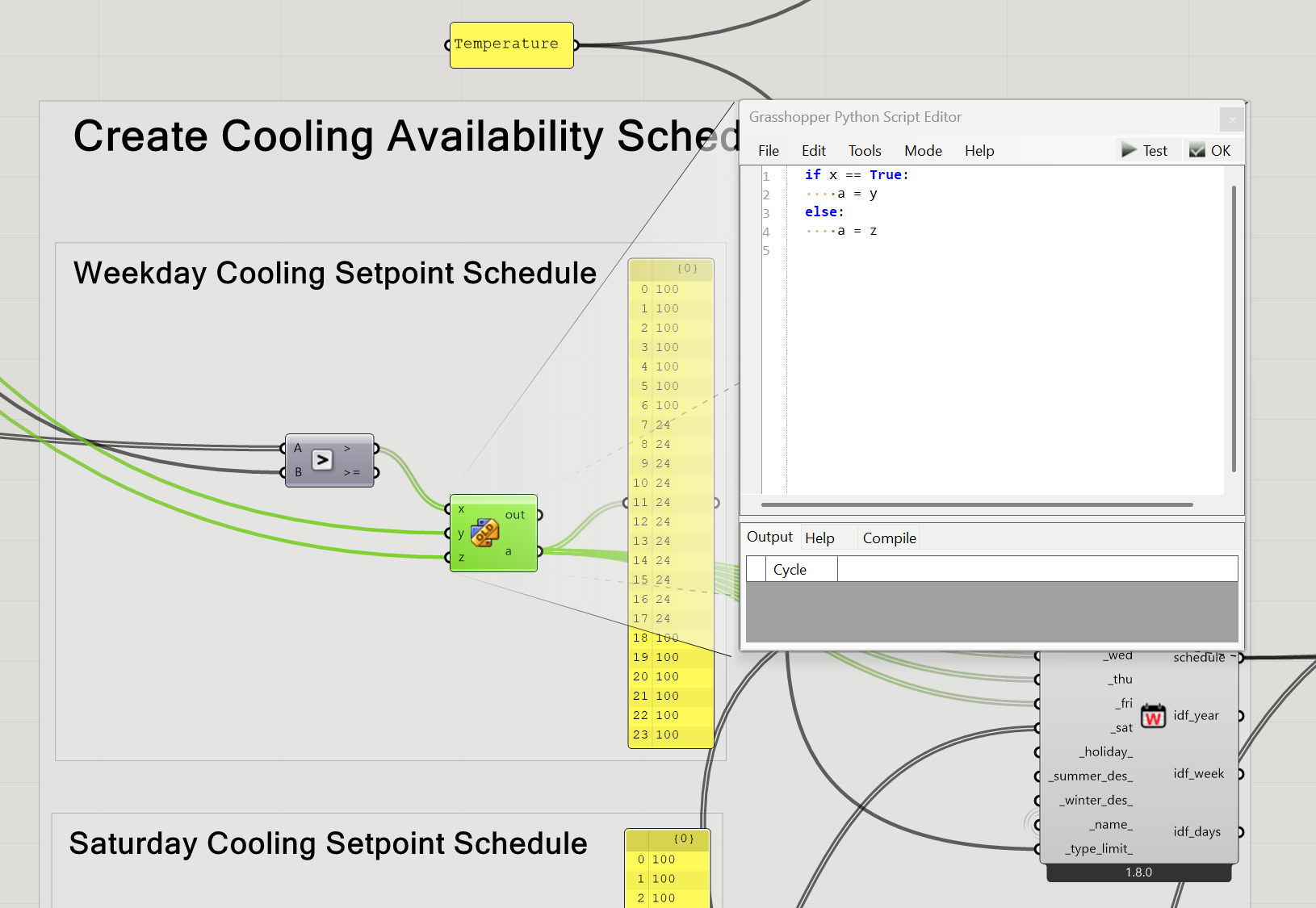Click the OK checkmark icon
The height and width of the screenshot is (908, 1316).
tap(1197, 150)
